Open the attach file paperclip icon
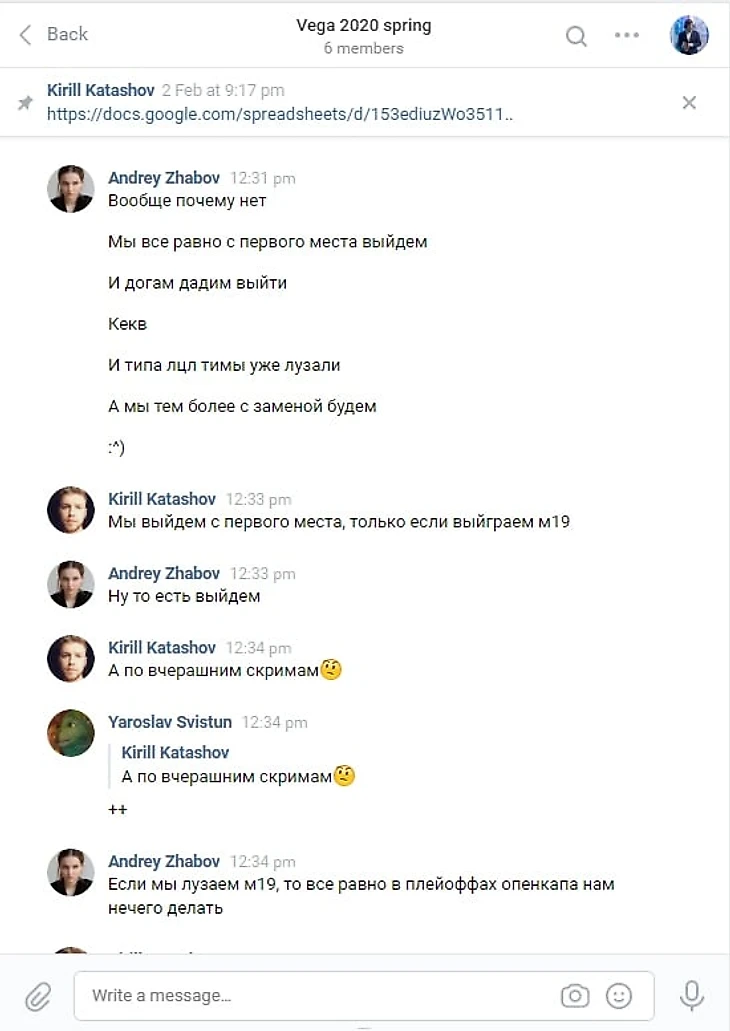730x1031 pixels. pyautogui.click(x=38, y=997)
